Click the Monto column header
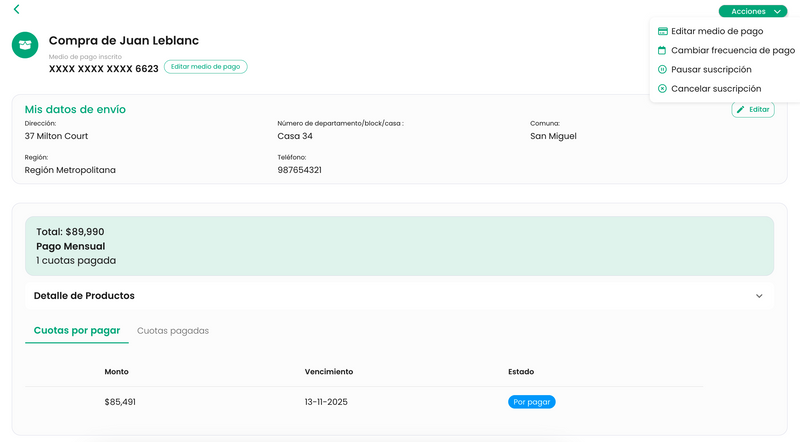This screenshot has height=442, width=800. click(x=116, y=372)
